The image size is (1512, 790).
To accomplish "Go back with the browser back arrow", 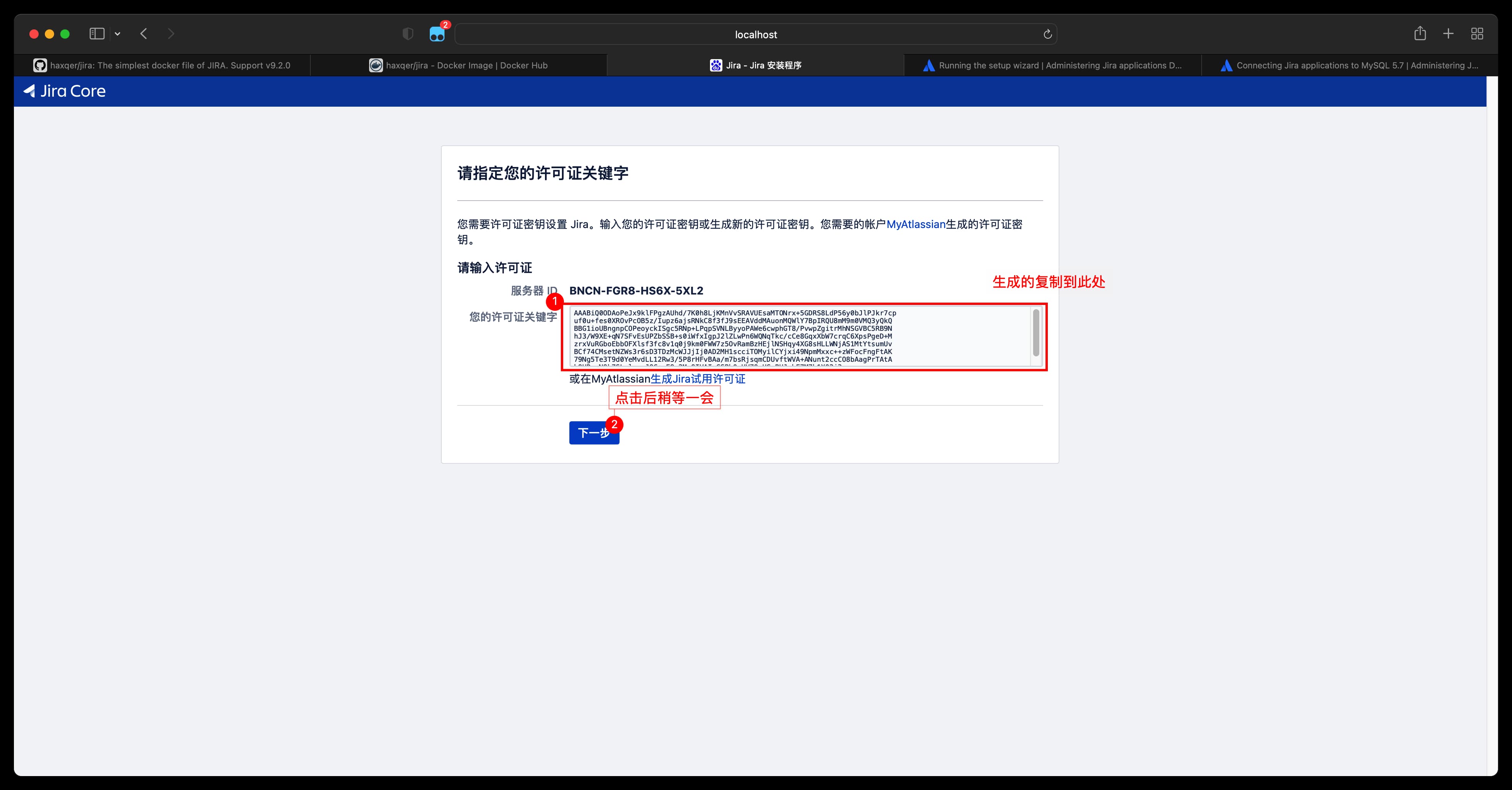I will point(144,34).
